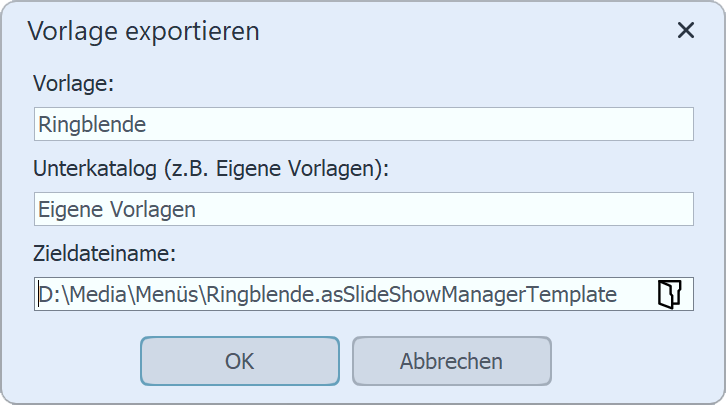Choose a target folder via the browse icon
The height and width of the screenshot is (405, 726).
669,294
